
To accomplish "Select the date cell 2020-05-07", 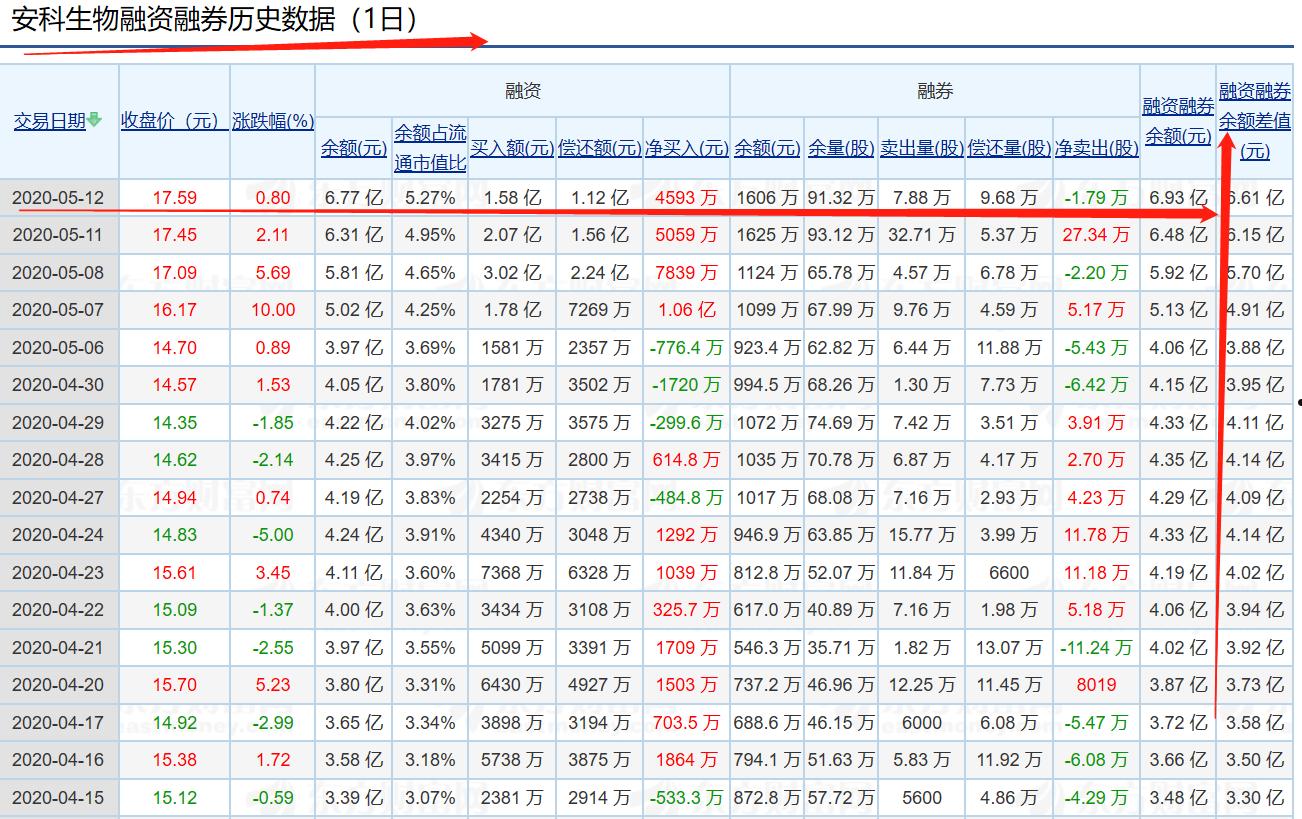I will point(58,310).
